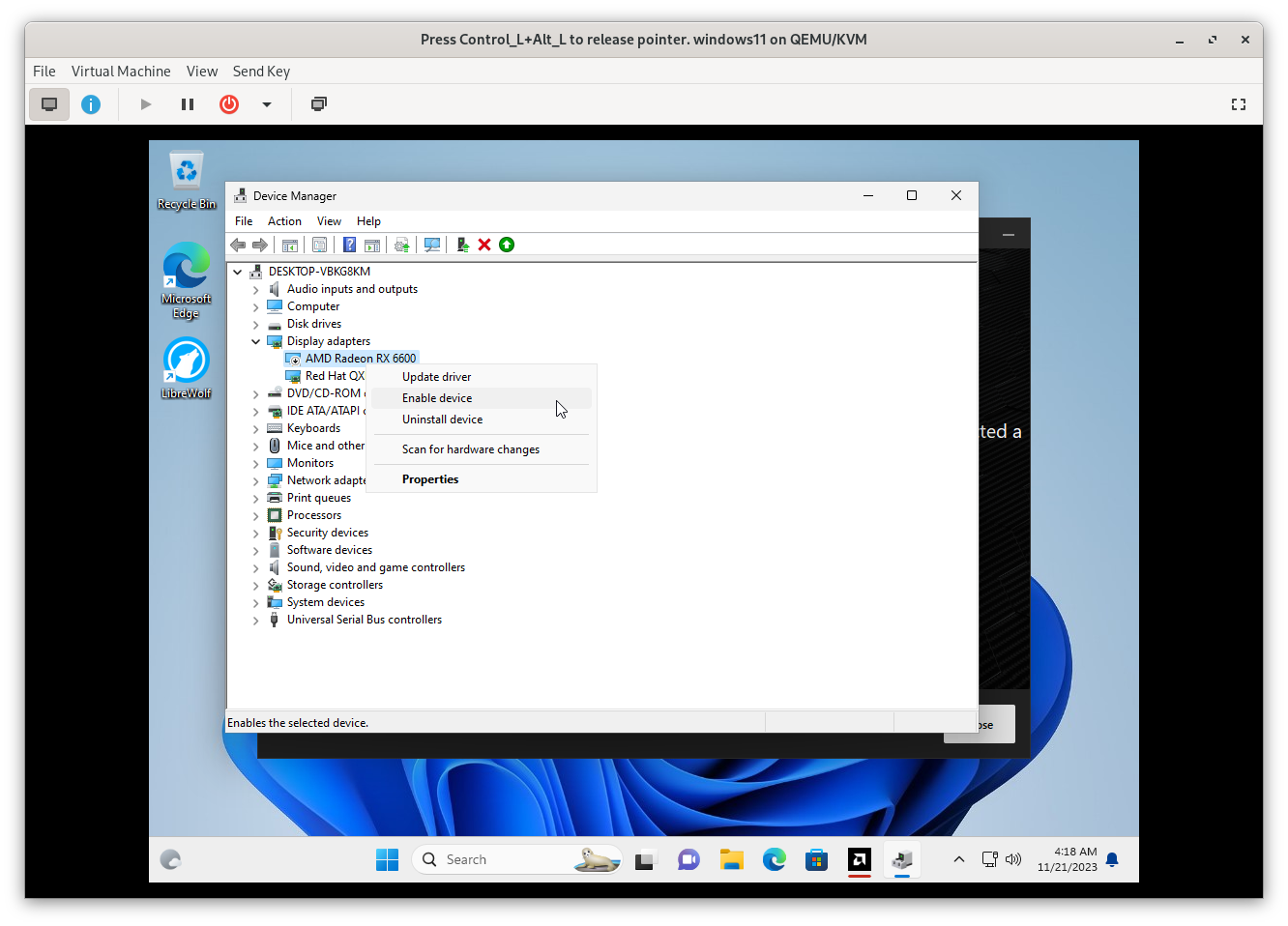Open the notification bell in system tray
This screenshot has height=926, width=1288.
coord(1112,859)
